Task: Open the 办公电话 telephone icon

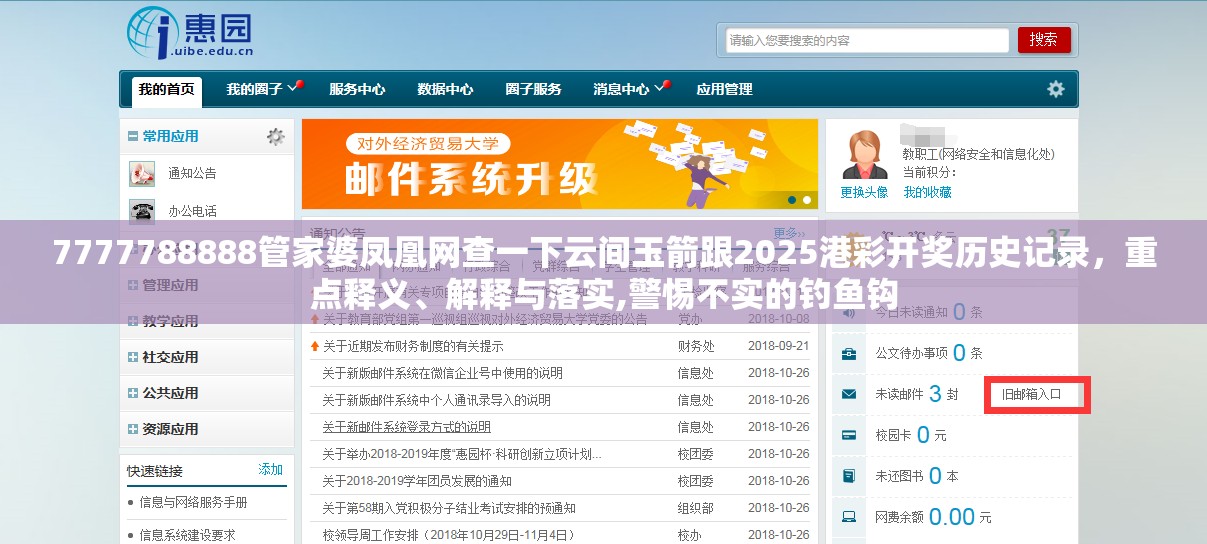Action: [142, 211]
